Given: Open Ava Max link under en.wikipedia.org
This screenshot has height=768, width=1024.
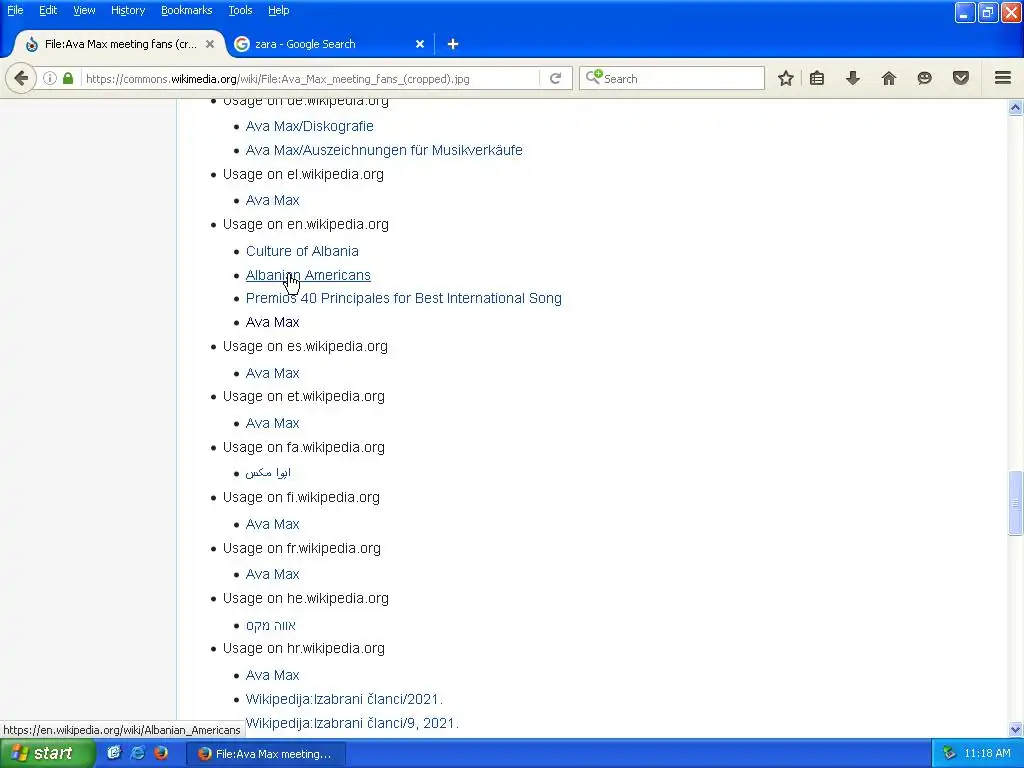Looking at the screenshot, I should [272, 323].
